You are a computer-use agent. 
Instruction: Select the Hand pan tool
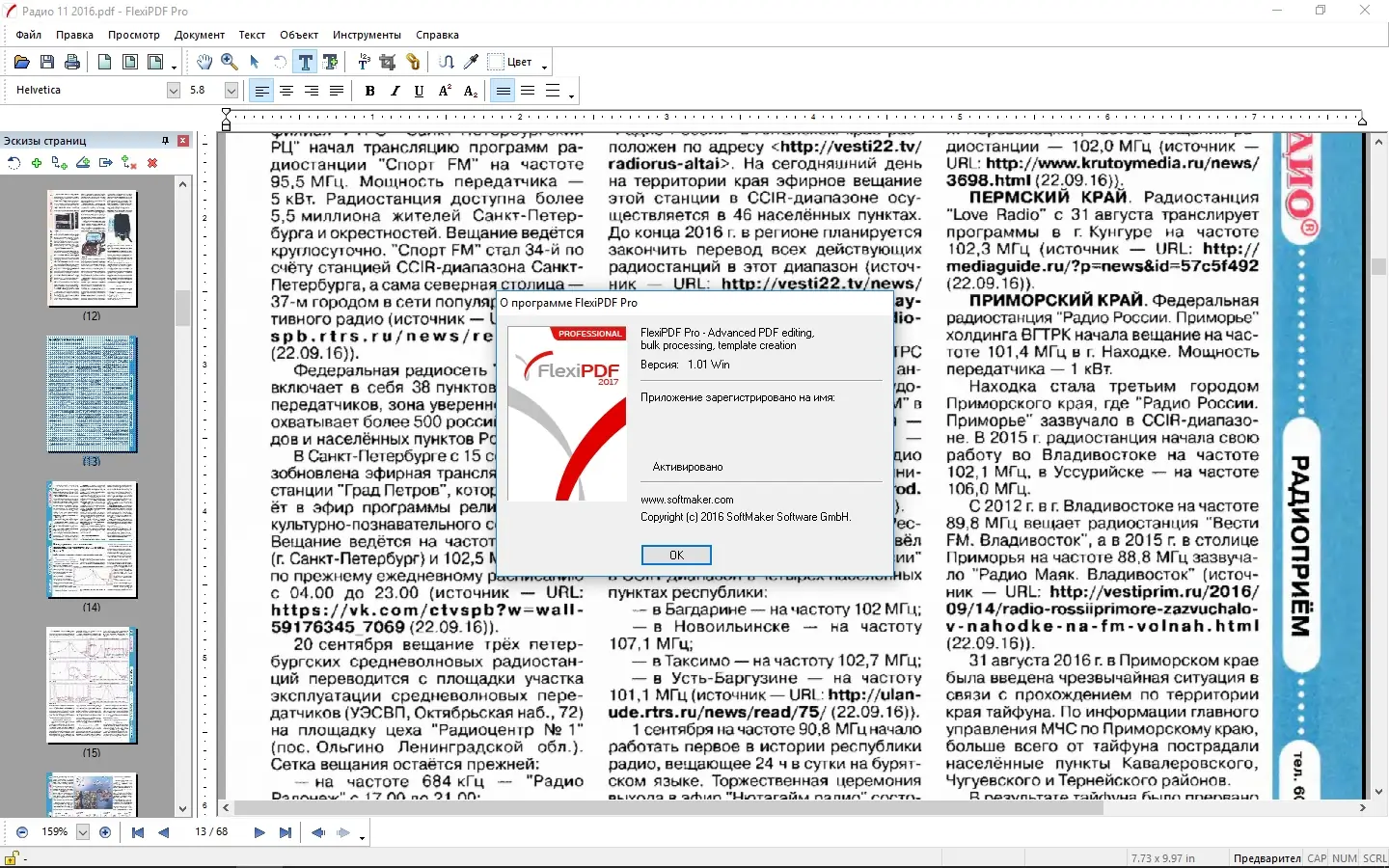click(x=204, y=62)
